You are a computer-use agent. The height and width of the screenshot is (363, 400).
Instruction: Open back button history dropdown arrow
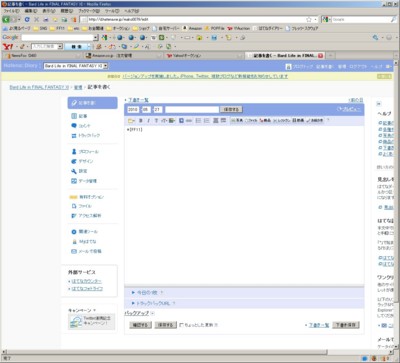point(19,20)
